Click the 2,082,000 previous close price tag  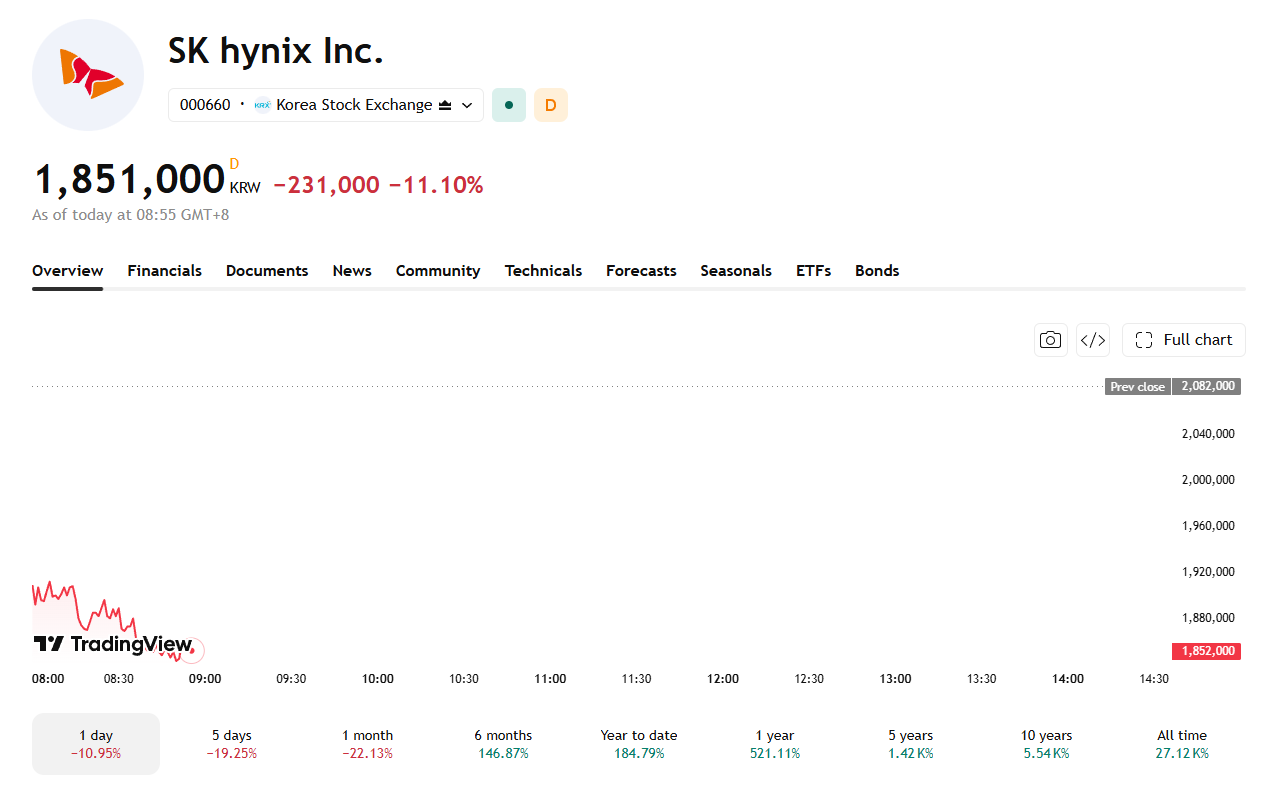pos(1207,387)
